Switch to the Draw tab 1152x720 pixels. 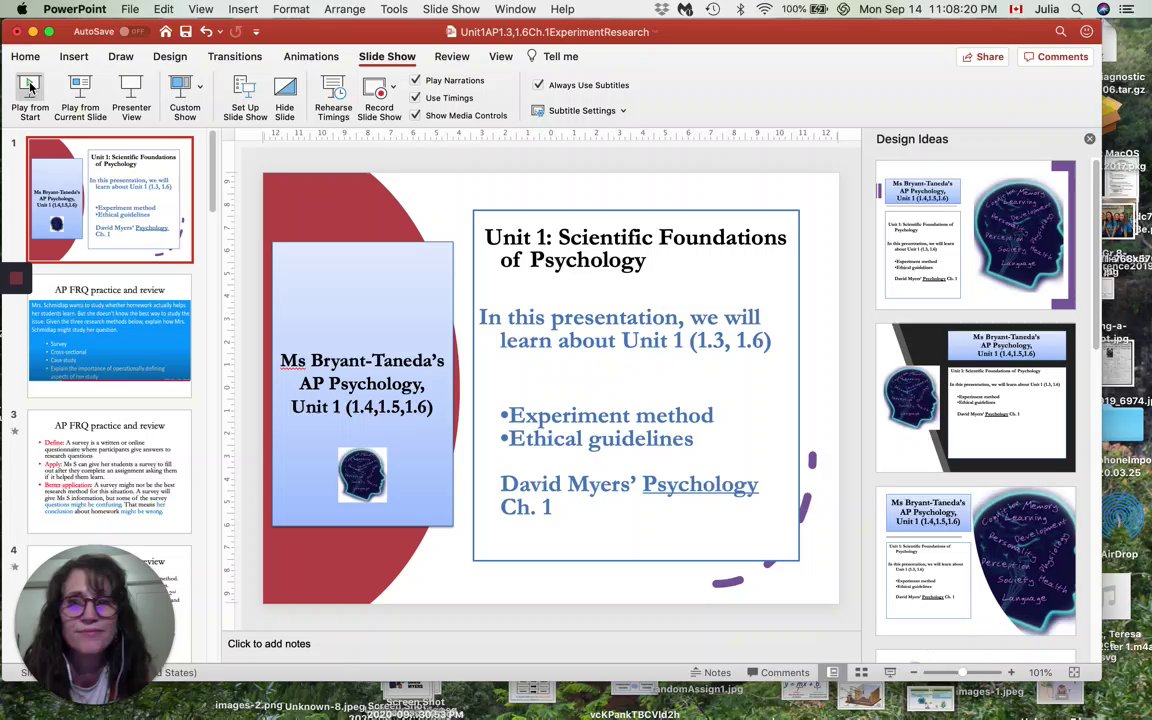pos(120,57)
